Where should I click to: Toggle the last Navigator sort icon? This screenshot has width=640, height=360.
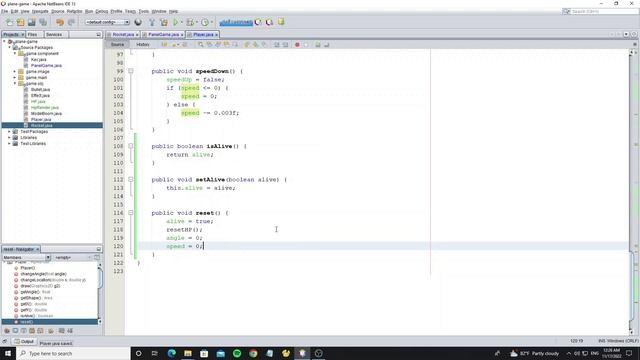pos(70,331)
